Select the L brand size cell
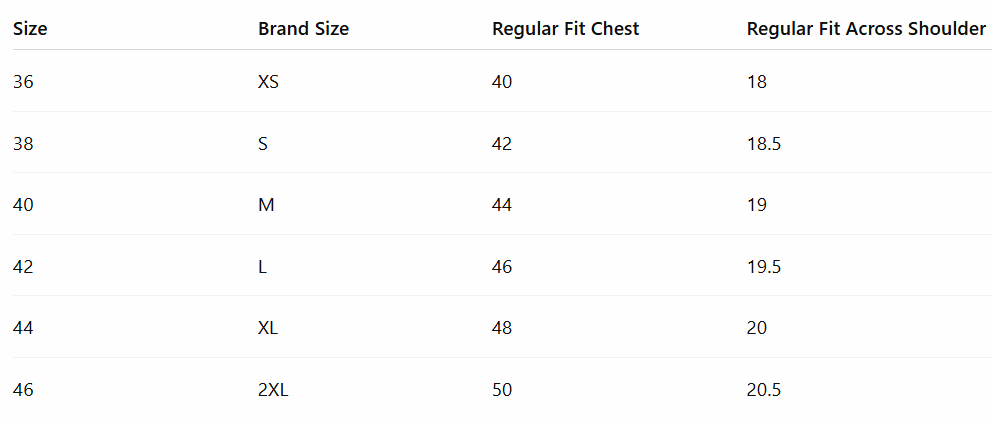 (x=262, y=267)
